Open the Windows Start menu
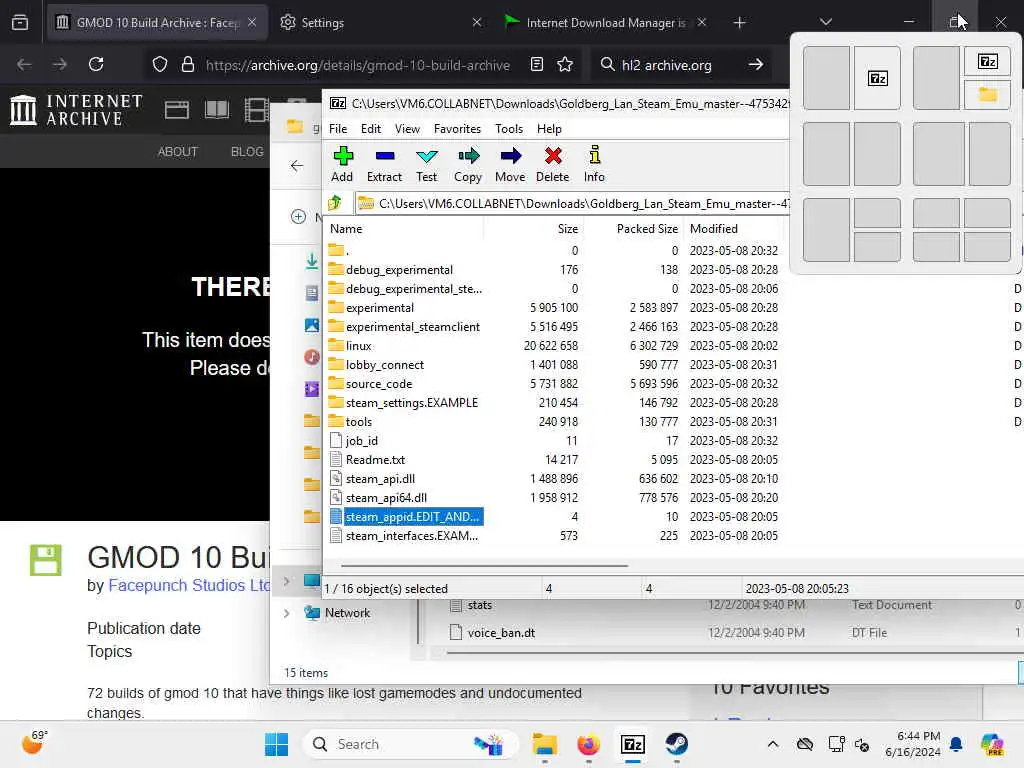Viewport: 1024px width, 768px height. click(x=276, y=744)
